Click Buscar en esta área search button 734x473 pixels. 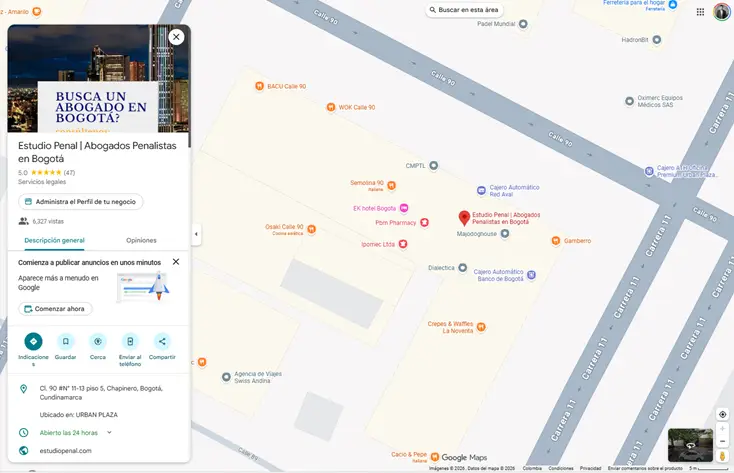(x=464, y=10)
